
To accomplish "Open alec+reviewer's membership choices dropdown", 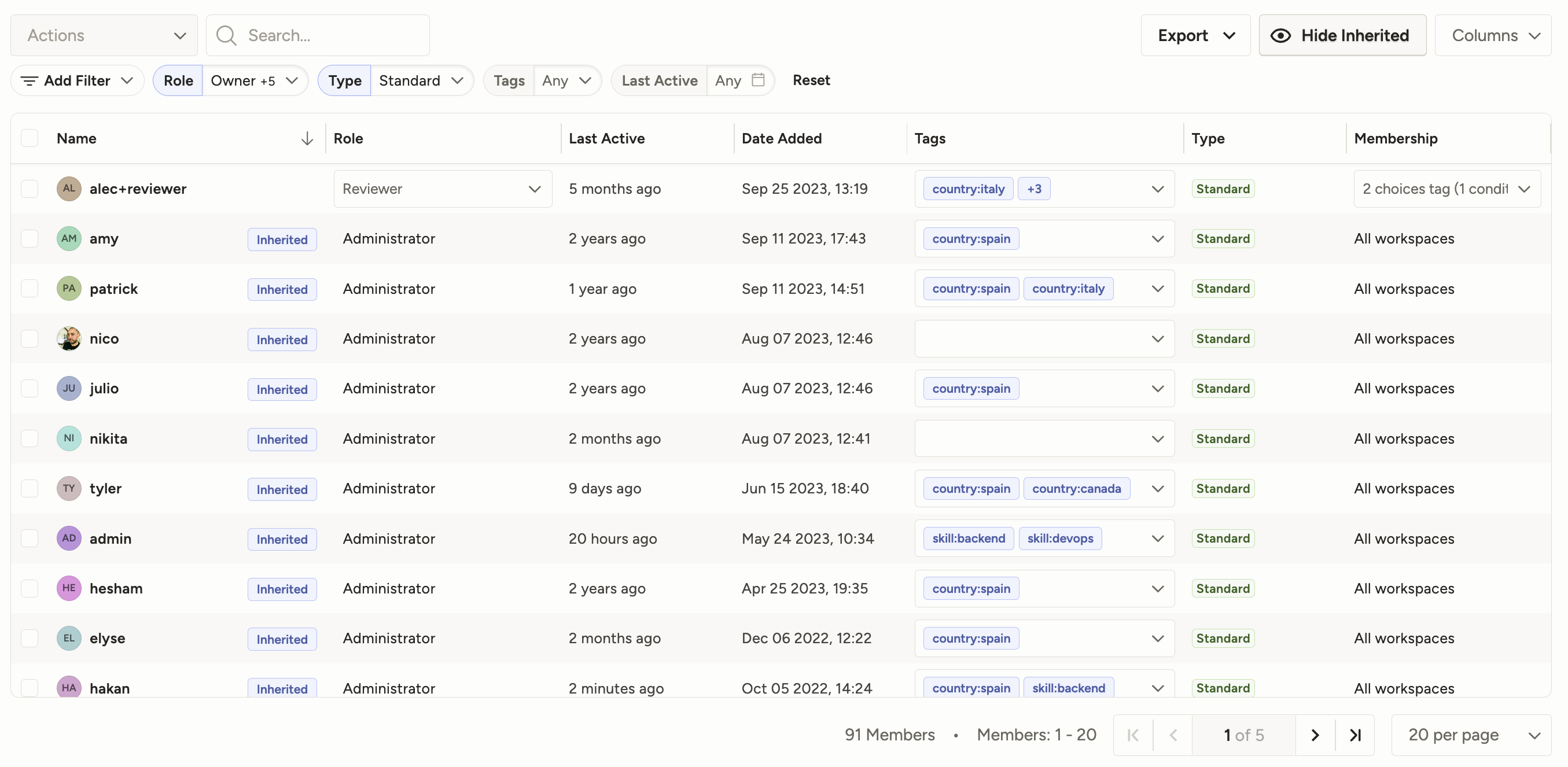I will pyautogui.click(x=1447, y=189).
